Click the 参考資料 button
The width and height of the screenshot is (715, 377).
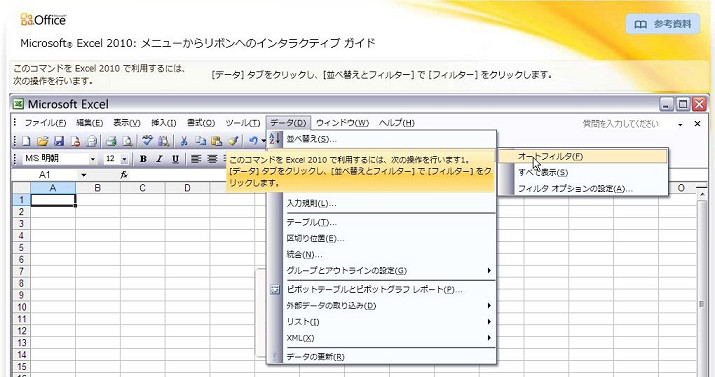(x=663, y=24)
